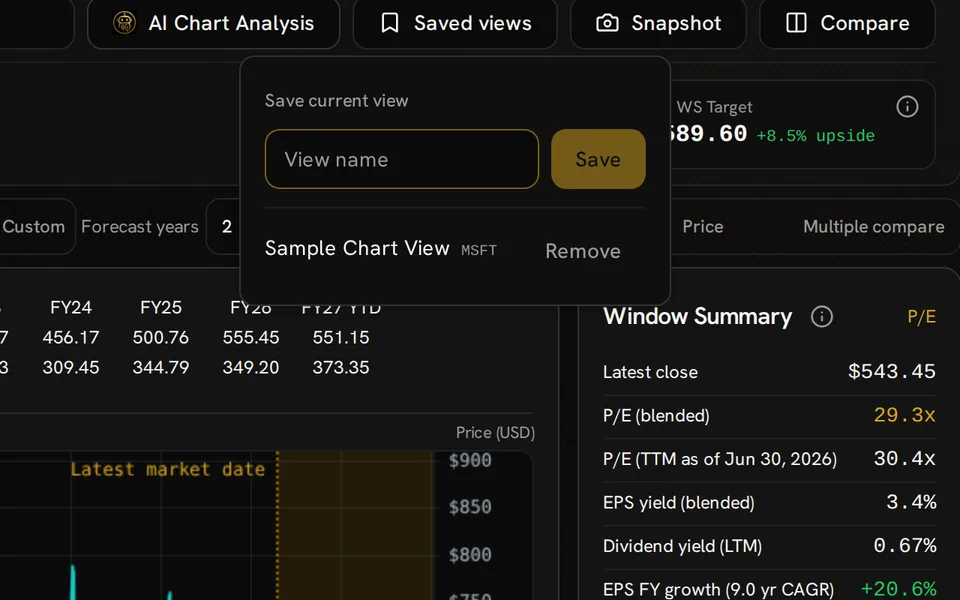This screenshot has width=960, height=600.
Task: Click the P/E label in Window Summary
Action: [921, 317]
